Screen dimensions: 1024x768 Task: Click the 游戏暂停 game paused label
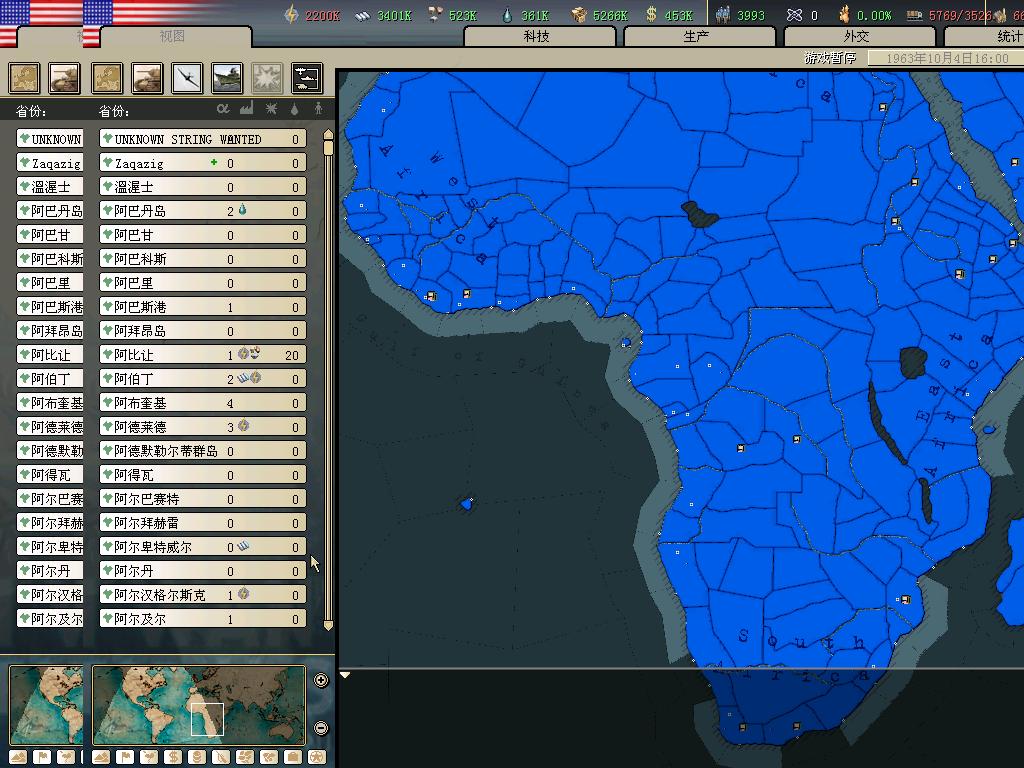[830, 58]
